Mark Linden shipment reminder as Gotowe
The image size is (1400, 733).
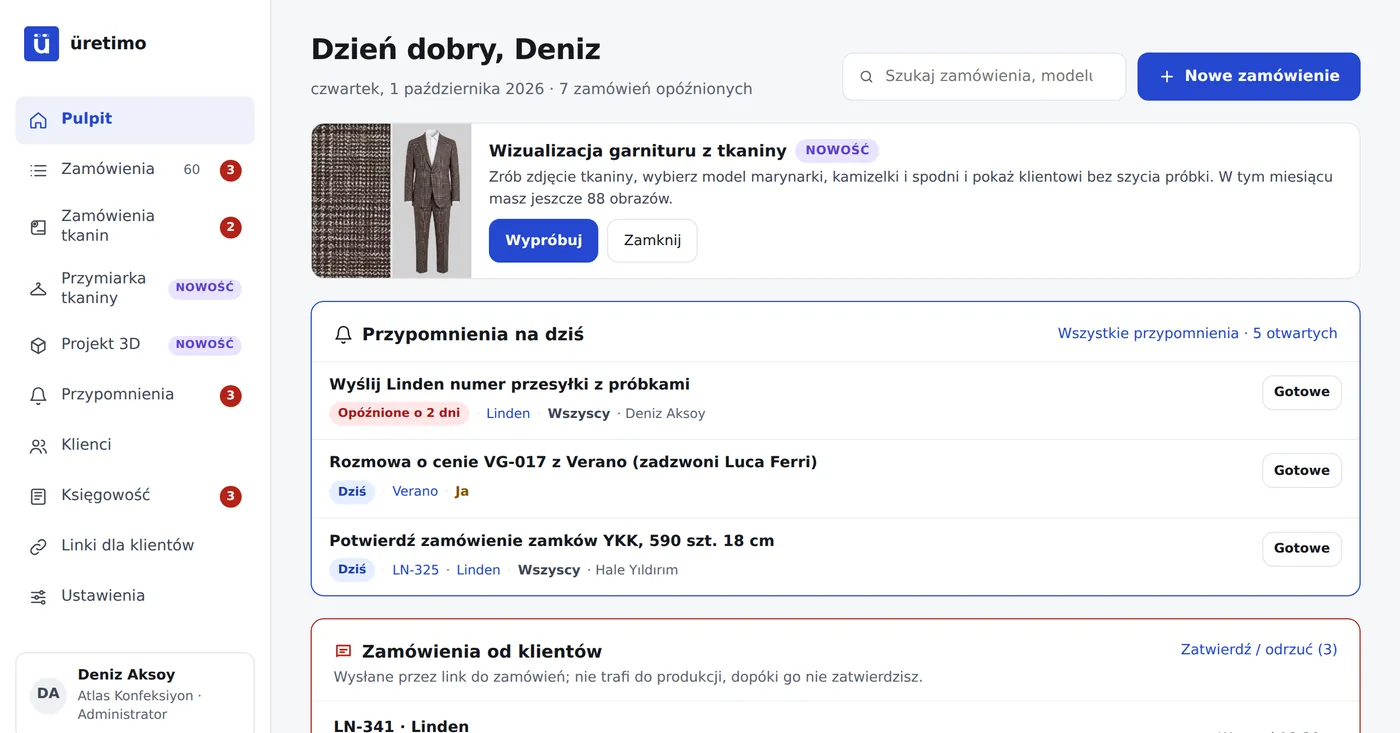tap(1301, 392)
